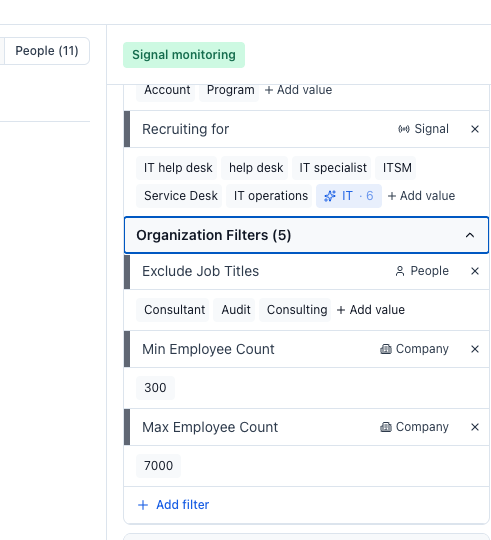This screenshot has height=540, width=491.
Task: Select the IT specialist tag
Action: pyautogui.click(x=332, y=168)
